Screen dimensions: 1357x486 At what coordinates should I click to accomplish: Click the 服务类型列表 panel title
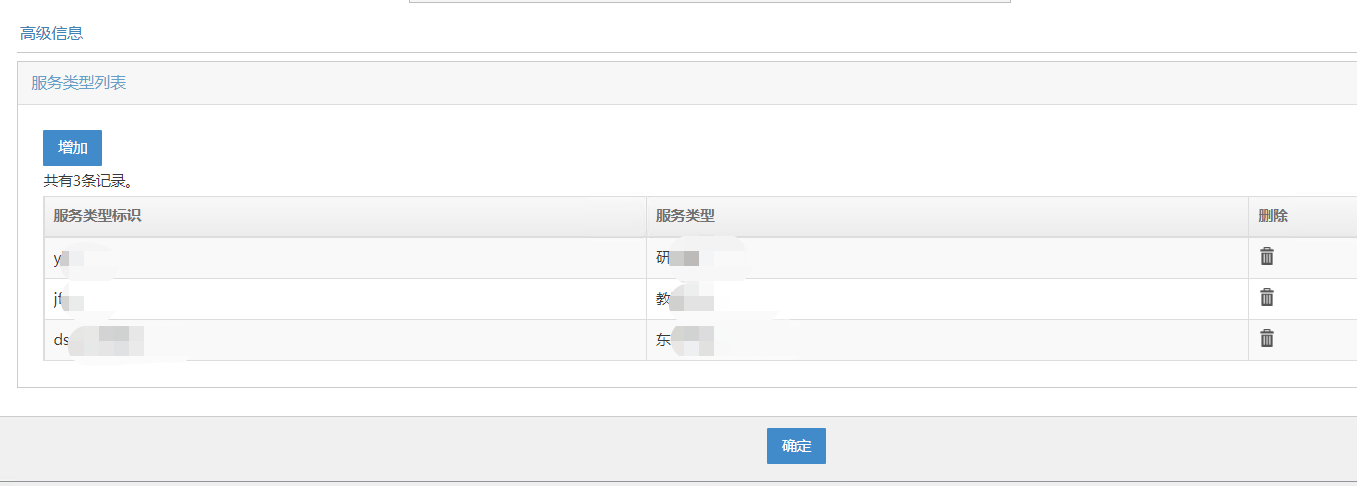coord(79,83)
